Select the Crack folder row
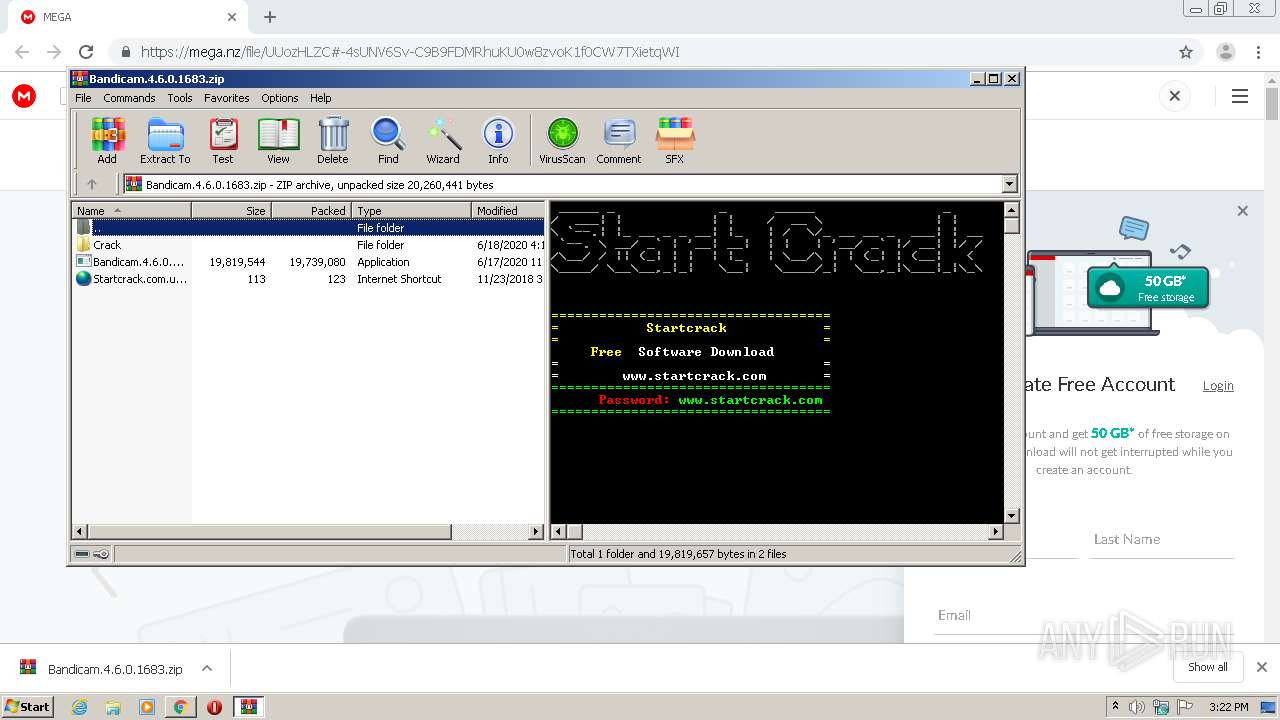The width and height of the screenshot is (1280, 720). [x=309, y=245]
